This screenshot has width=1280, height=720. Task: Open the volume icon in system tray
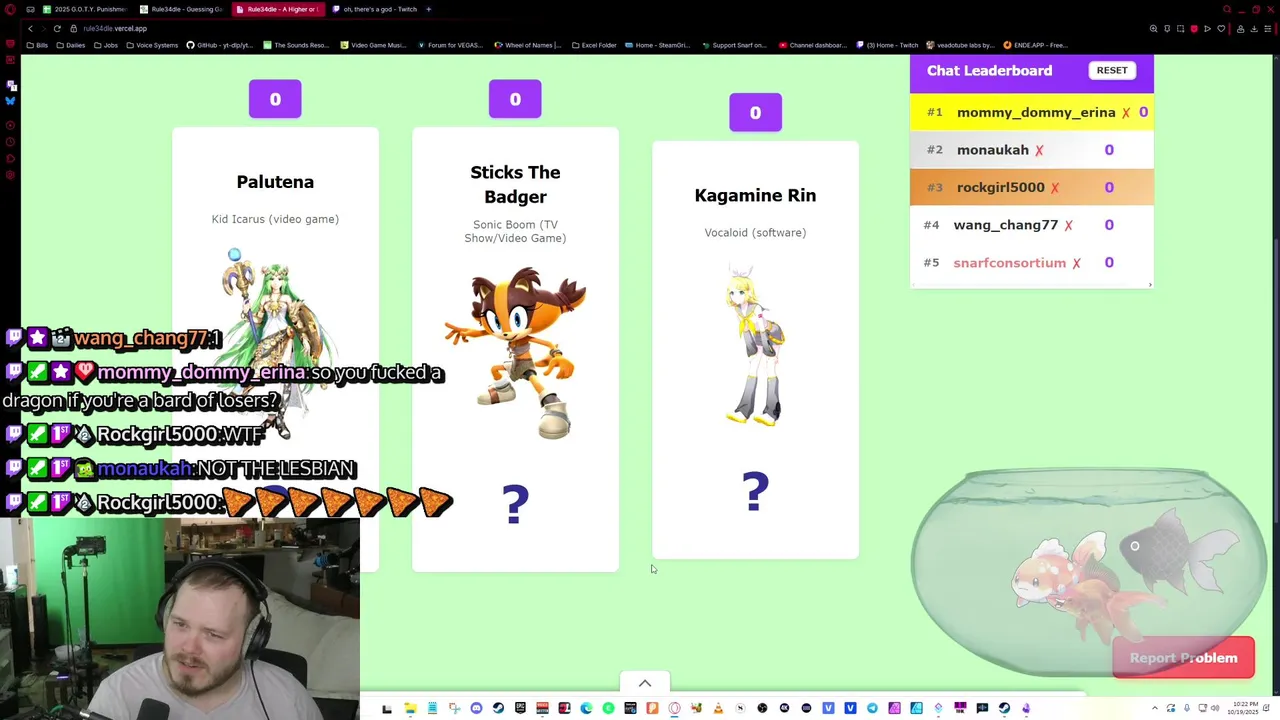[x=1215, y=708]
